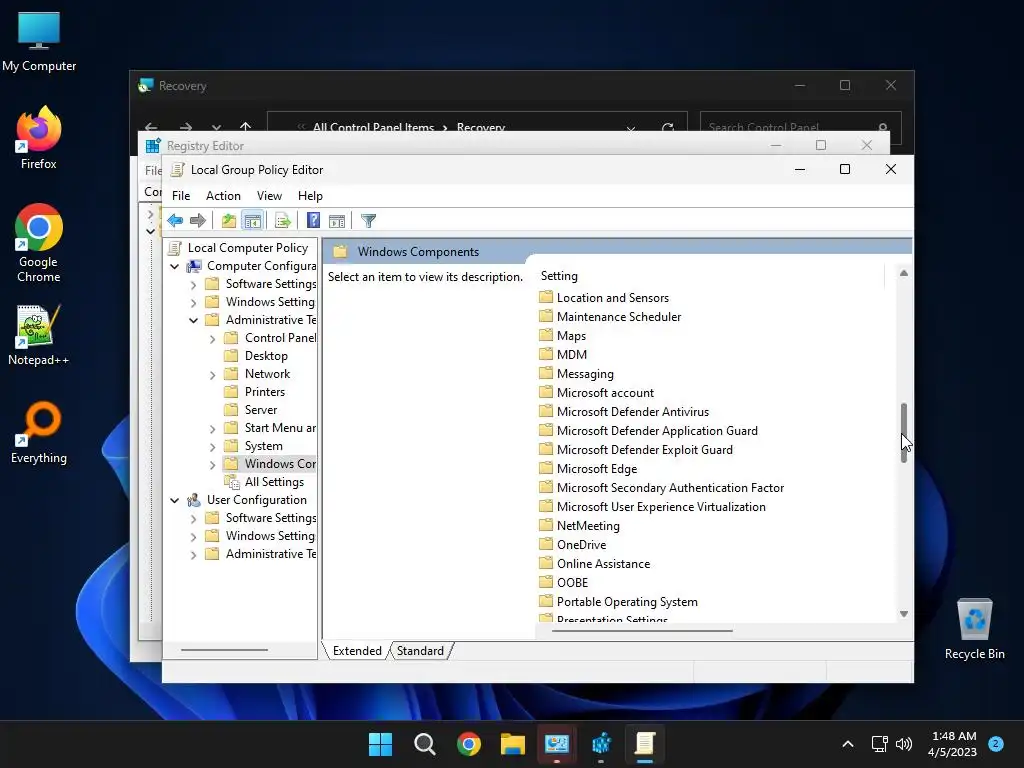Open the Help menu
The width and height of the screenshot is (1024, 768).
(x=310, y=196)
